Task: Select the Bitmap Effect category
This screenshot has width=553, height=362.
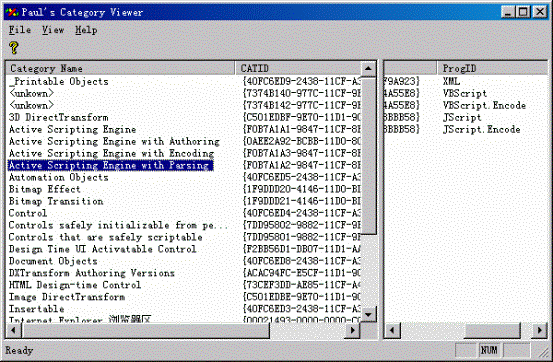Action: 45,189
